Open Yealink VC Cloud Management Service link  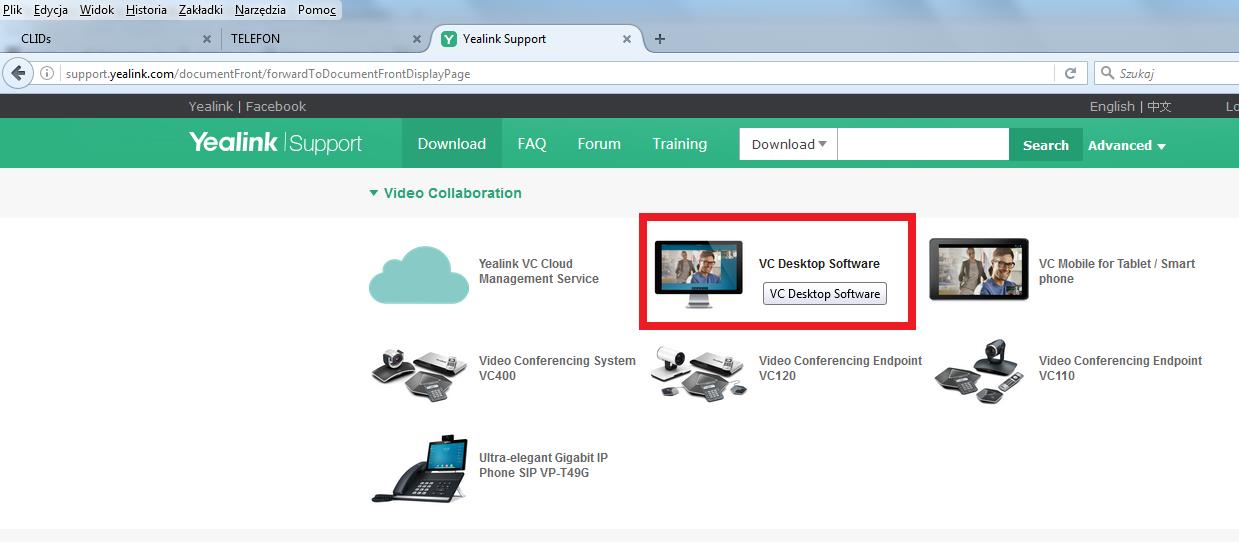click(x=539, y=271)
